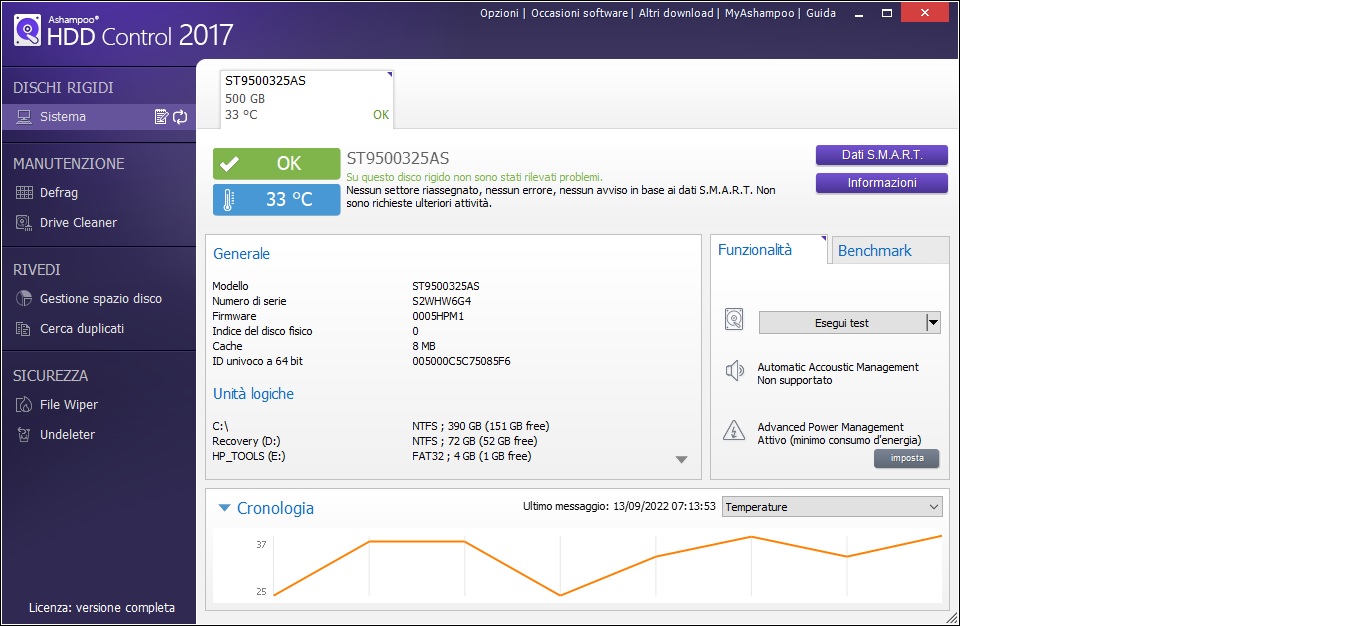Click serial number S2WHW6G4
The image size is (1366, 626).
pyautogui.click(x=441, y=301)
